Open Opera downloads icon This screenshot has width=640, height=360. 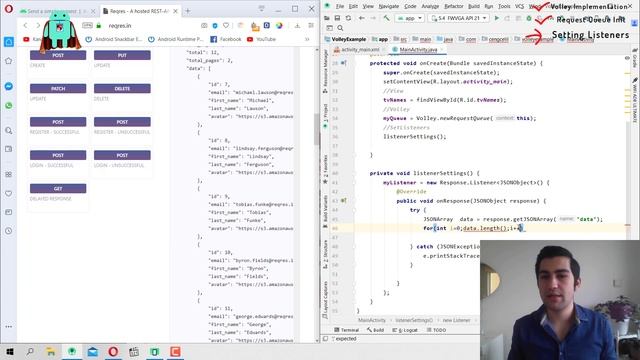click(x=297, y=25)
